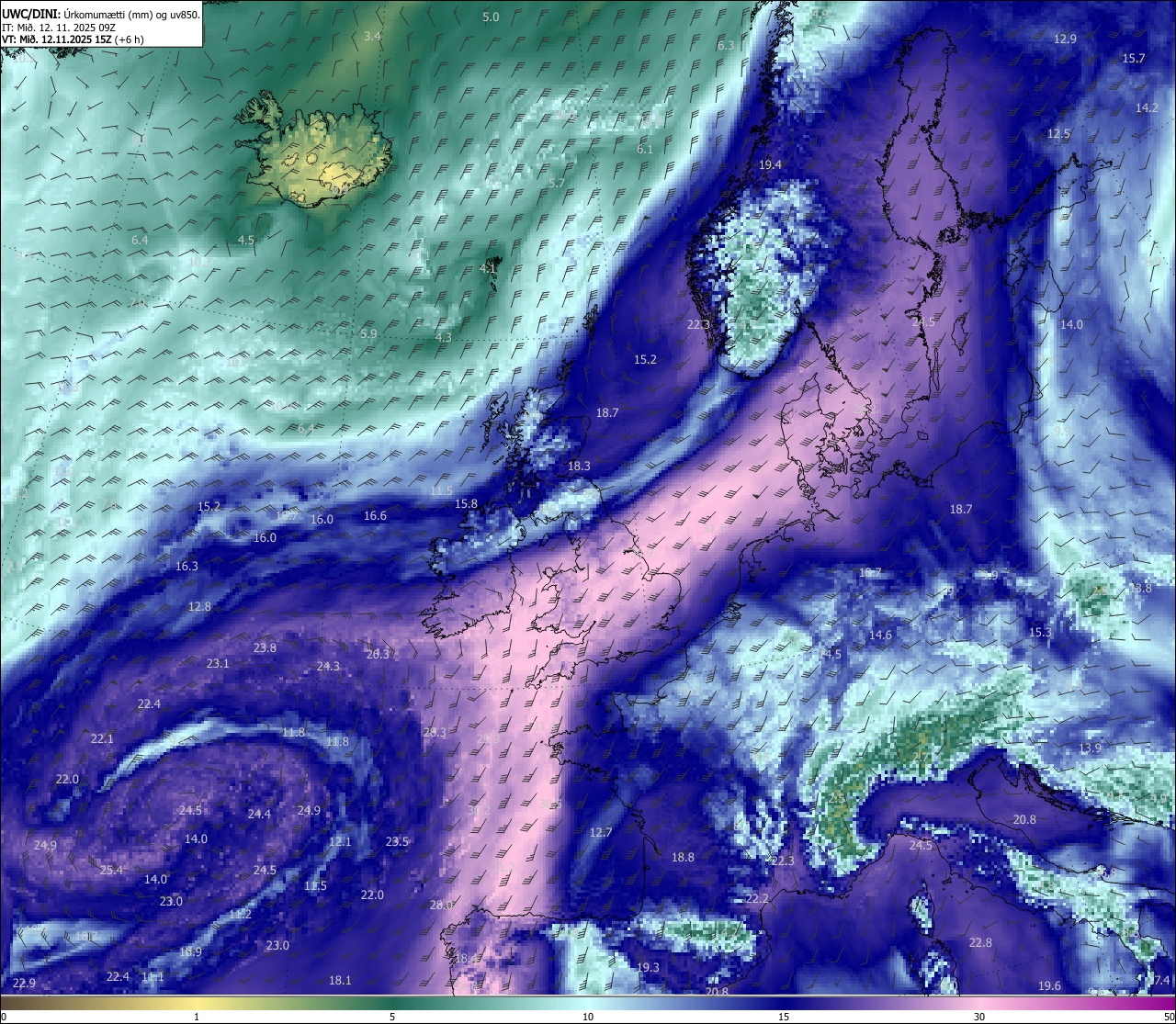Screen dimensions: 1176x1024
Task: Click the 13.8 value label
Action: click(1140, 589)
